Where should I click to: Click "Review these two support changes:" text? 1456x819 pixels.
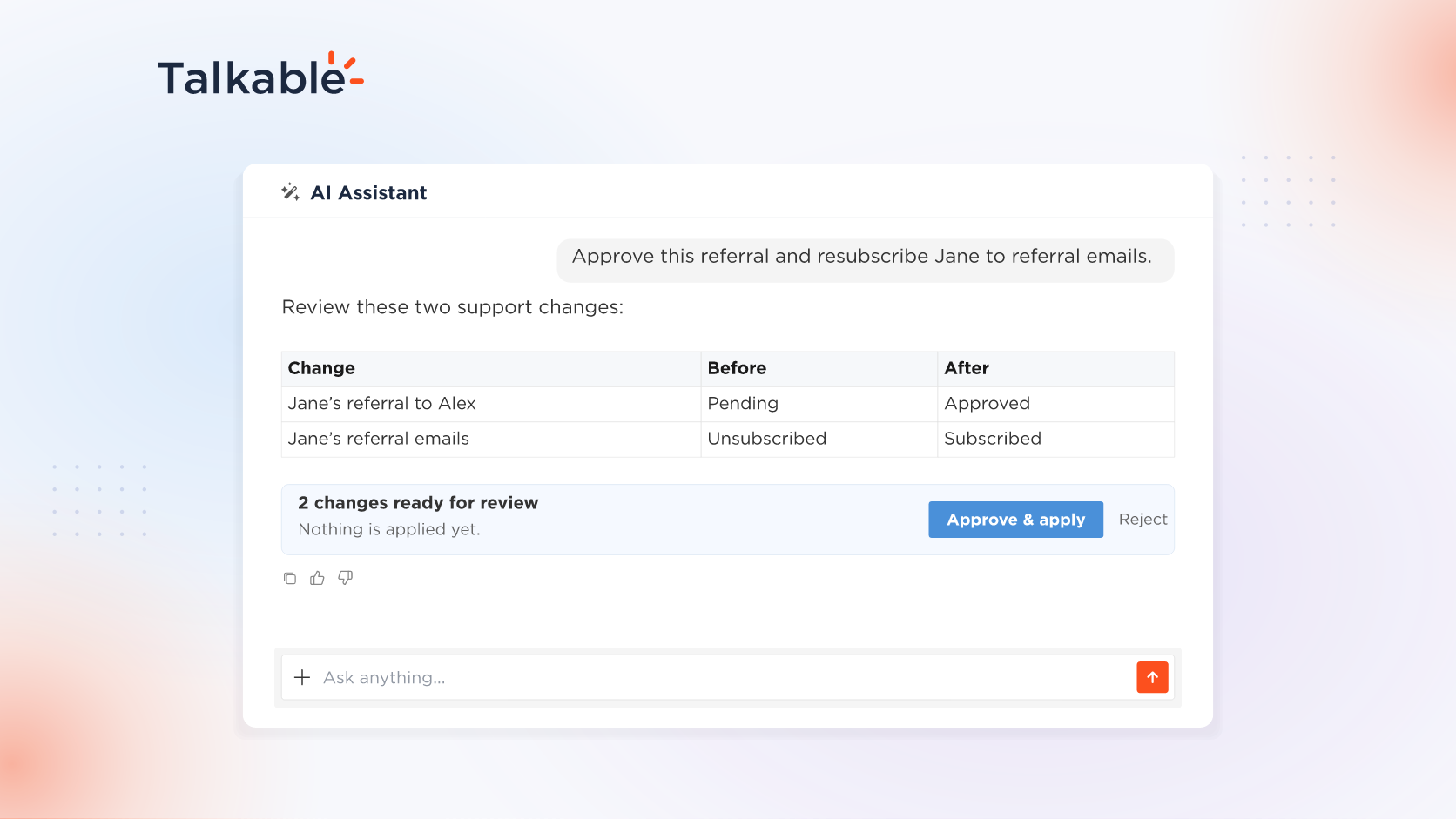coord(453,307)
